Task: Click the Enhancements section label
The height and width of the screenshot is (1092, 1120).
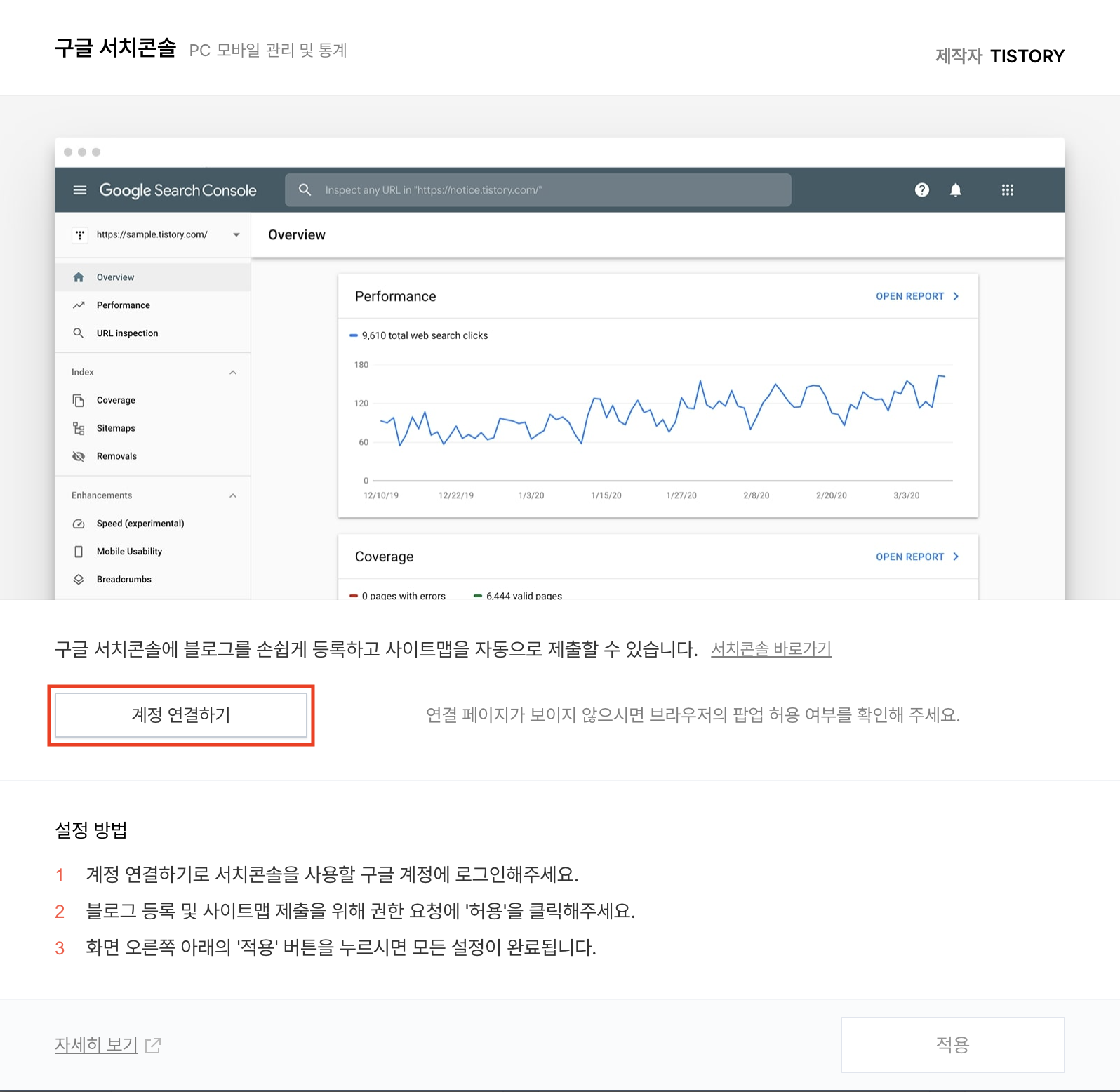Action: (102, 496)
